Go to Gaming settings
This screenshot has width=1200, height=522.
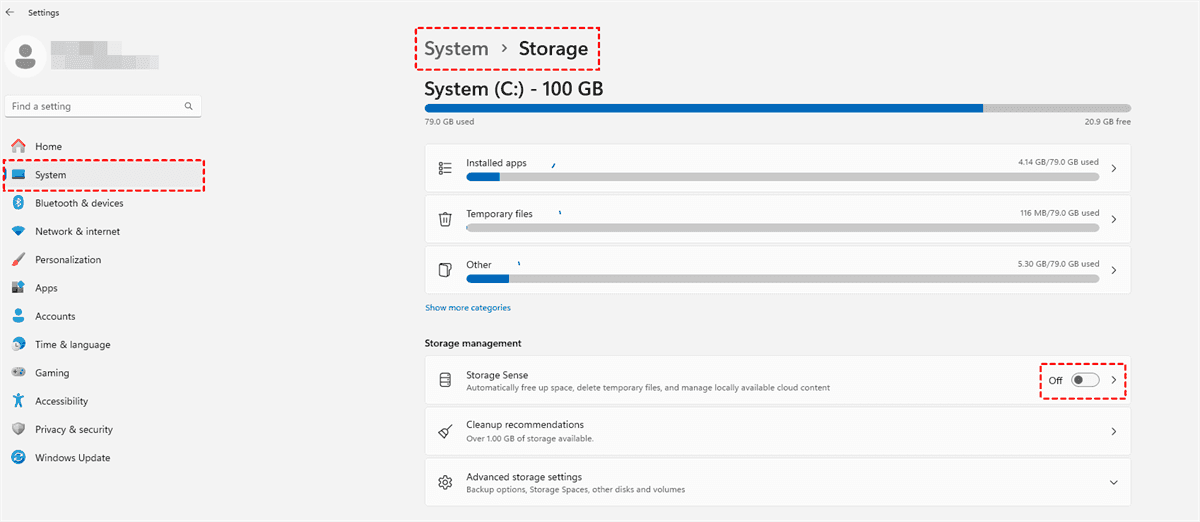(52, 373)
